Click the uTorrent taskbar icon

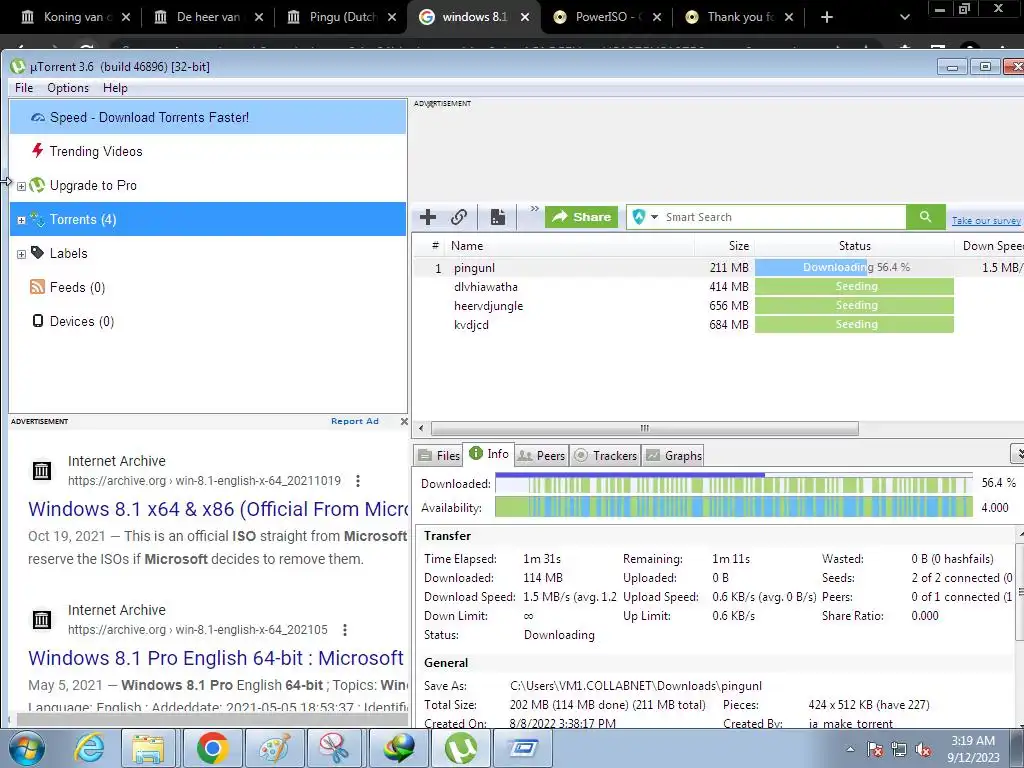point(461,748)
